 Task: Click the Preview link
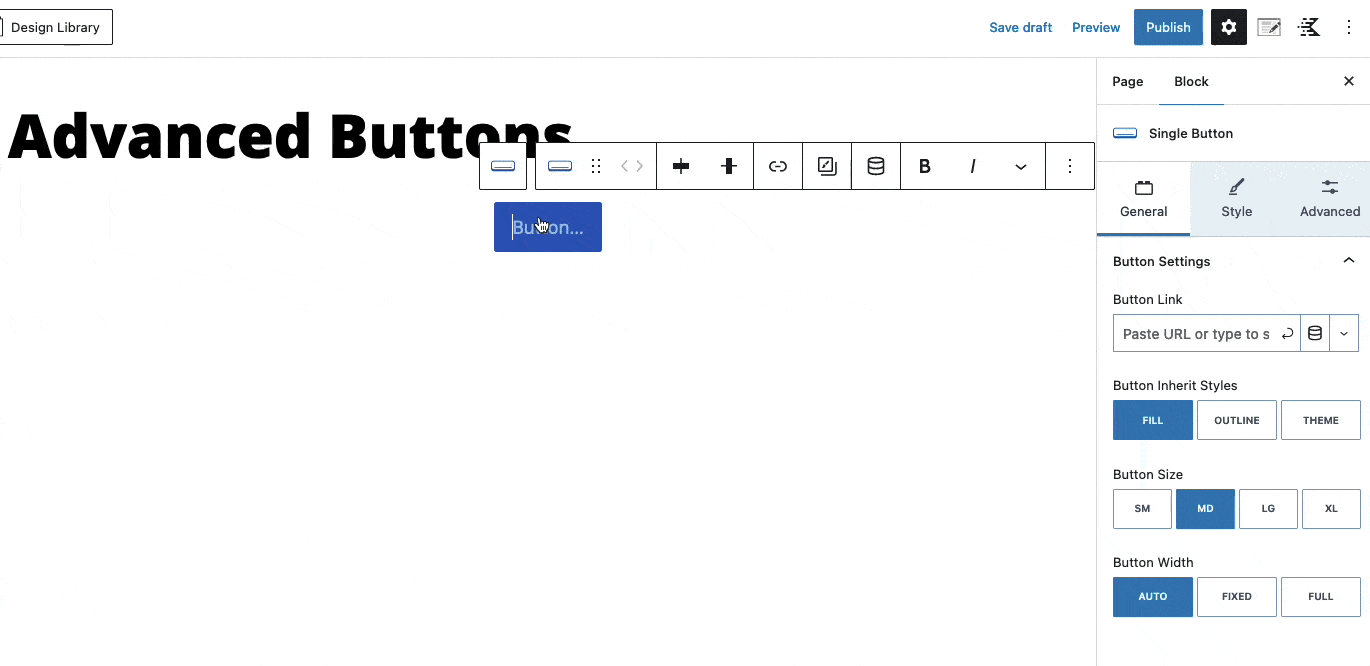point(1096,27)
